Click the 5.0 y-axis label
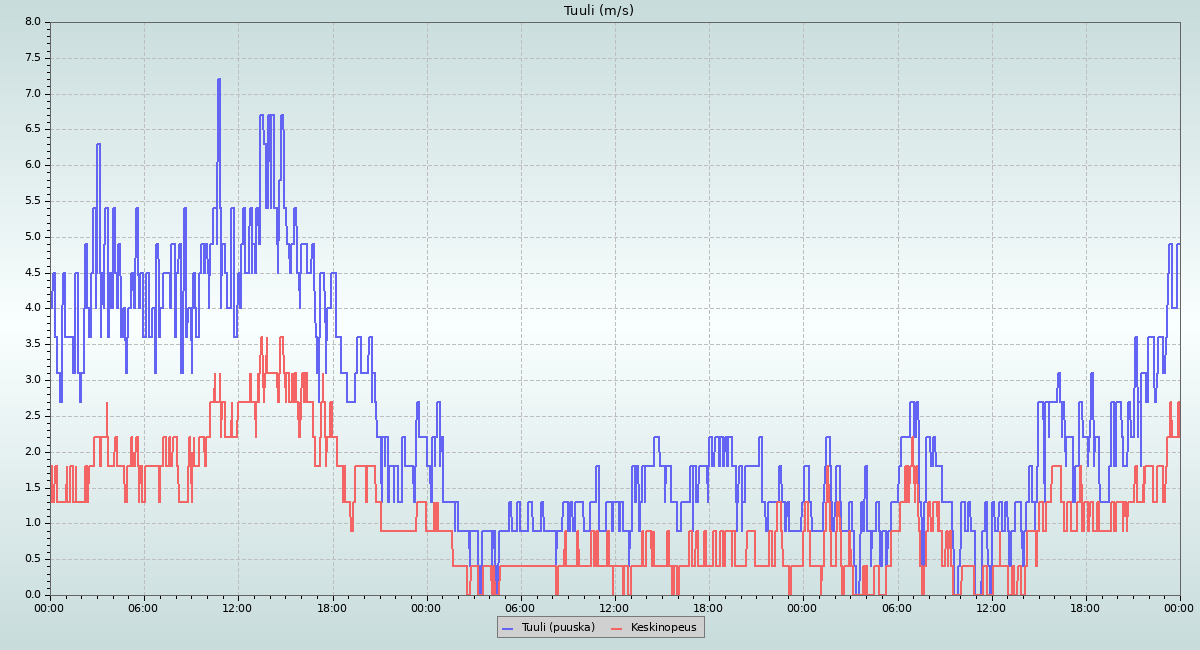The width and height of the screenshot is (1200, 650). click(32, 237)
